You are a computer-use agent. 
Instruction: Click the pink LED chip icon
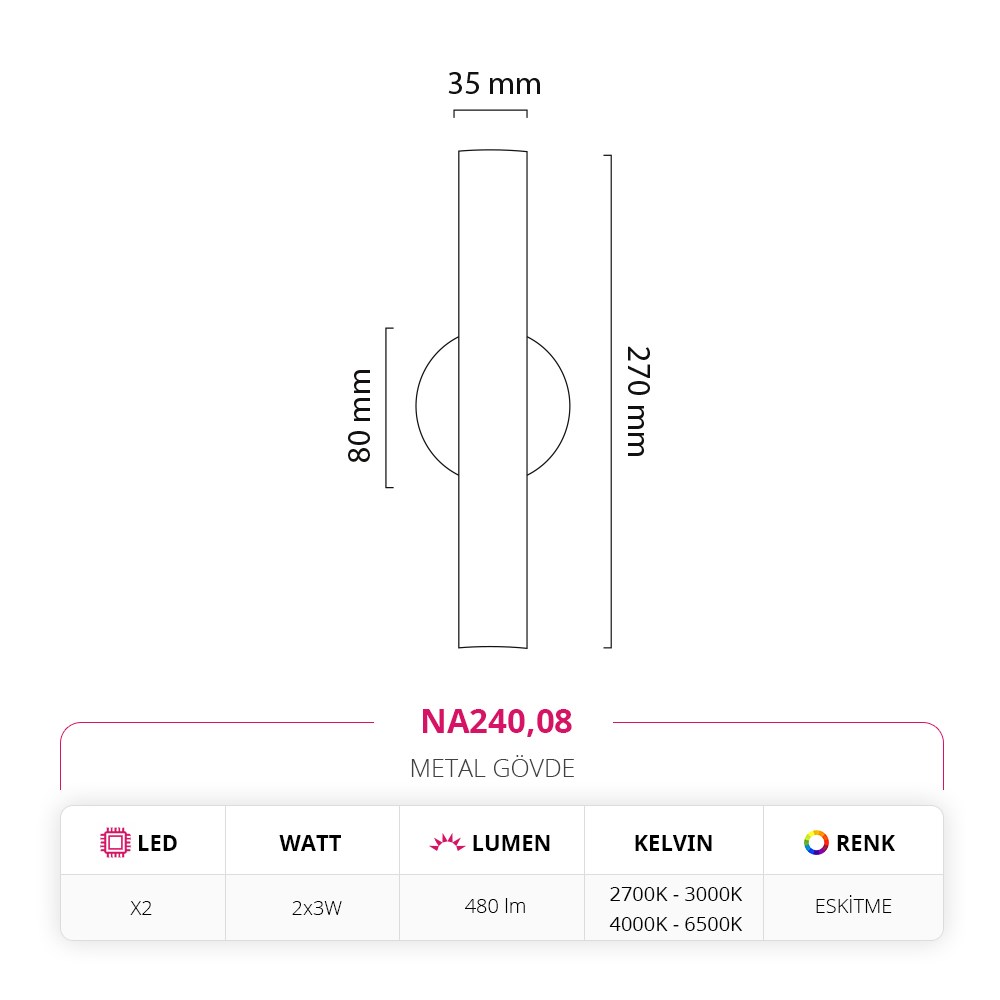(115, 842)
